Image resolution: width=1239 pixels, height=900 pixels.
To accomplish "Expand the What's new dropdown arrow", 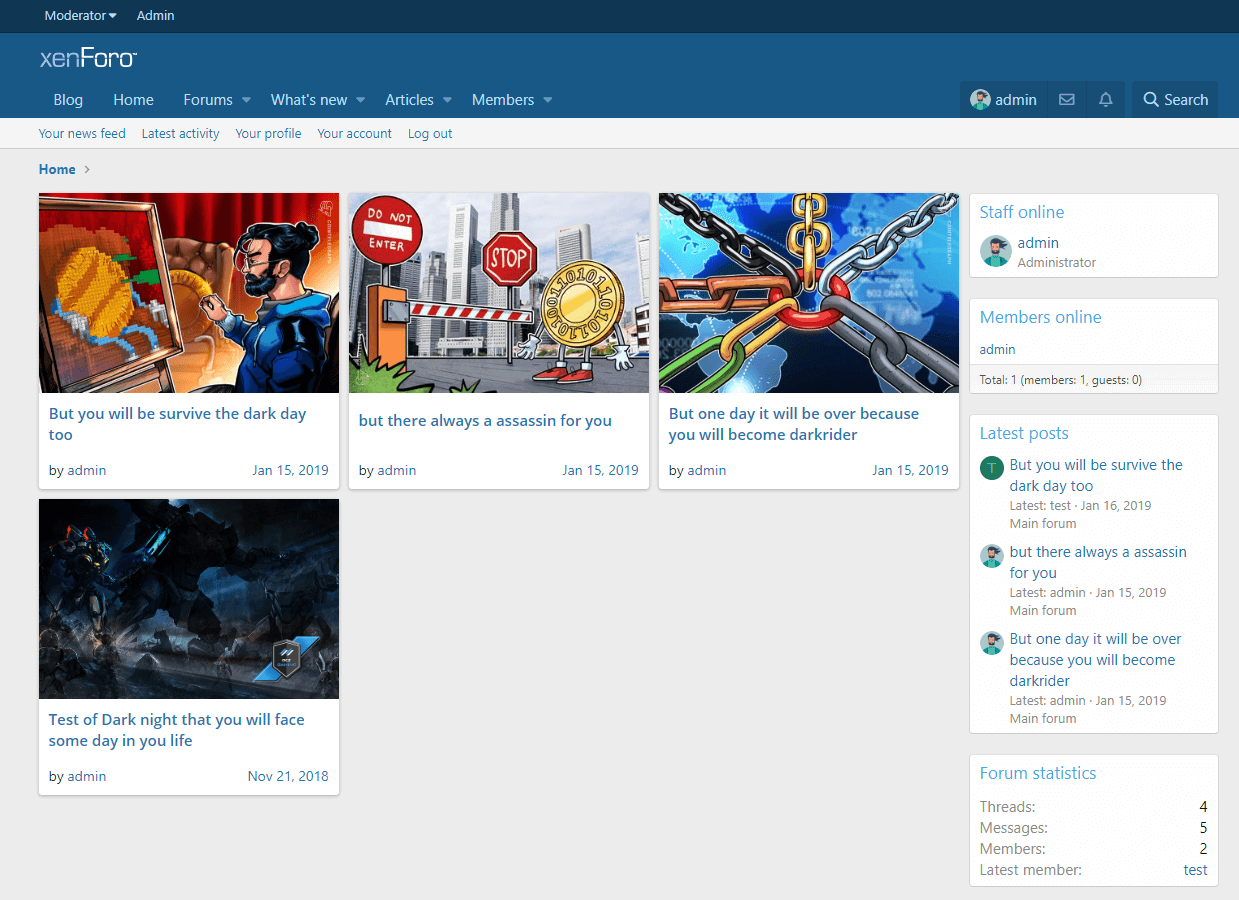I will click(361, 100).
